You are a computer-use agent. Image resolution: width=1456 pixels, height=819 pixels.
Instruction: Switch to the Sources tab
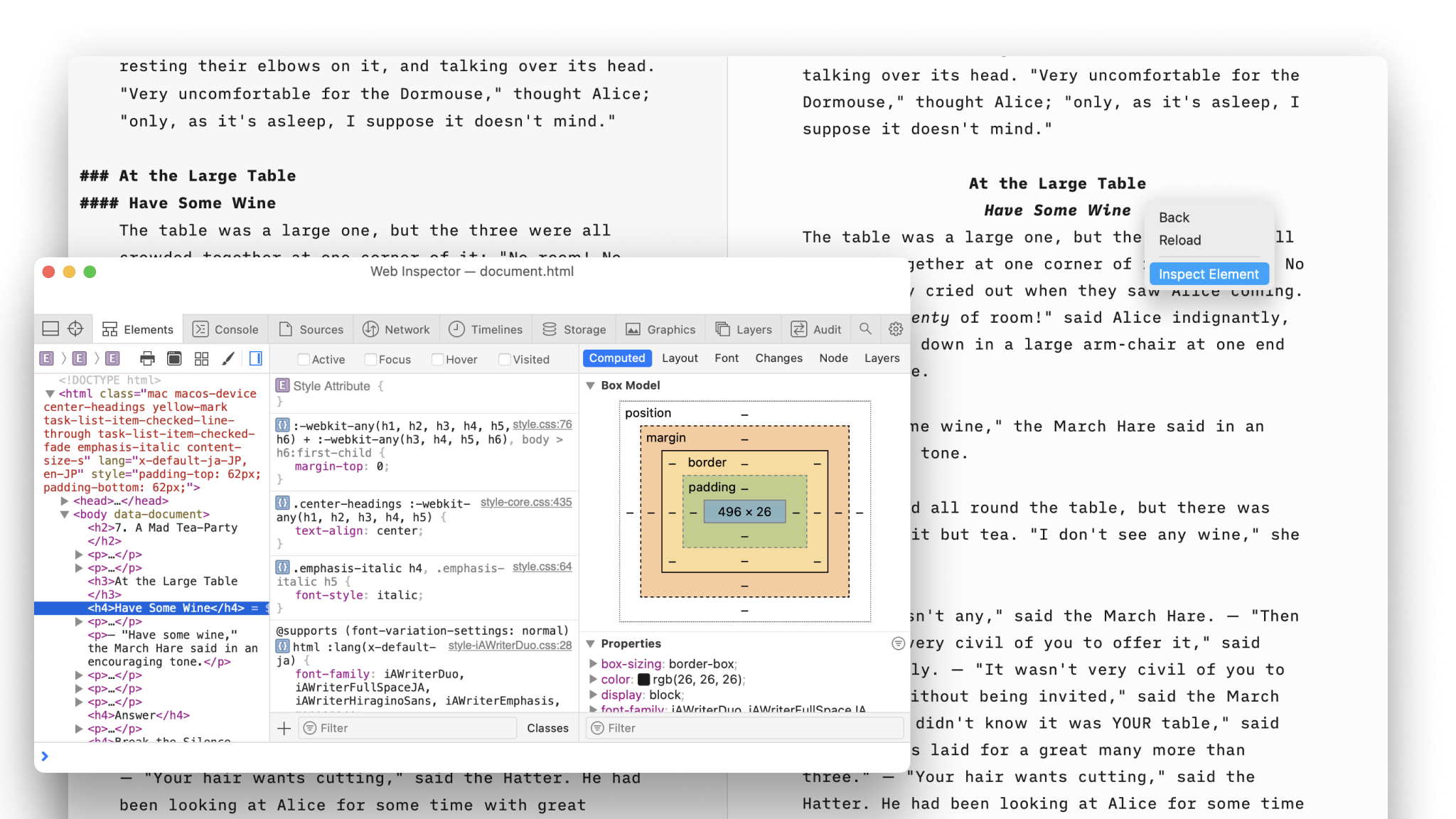(311, 329)
